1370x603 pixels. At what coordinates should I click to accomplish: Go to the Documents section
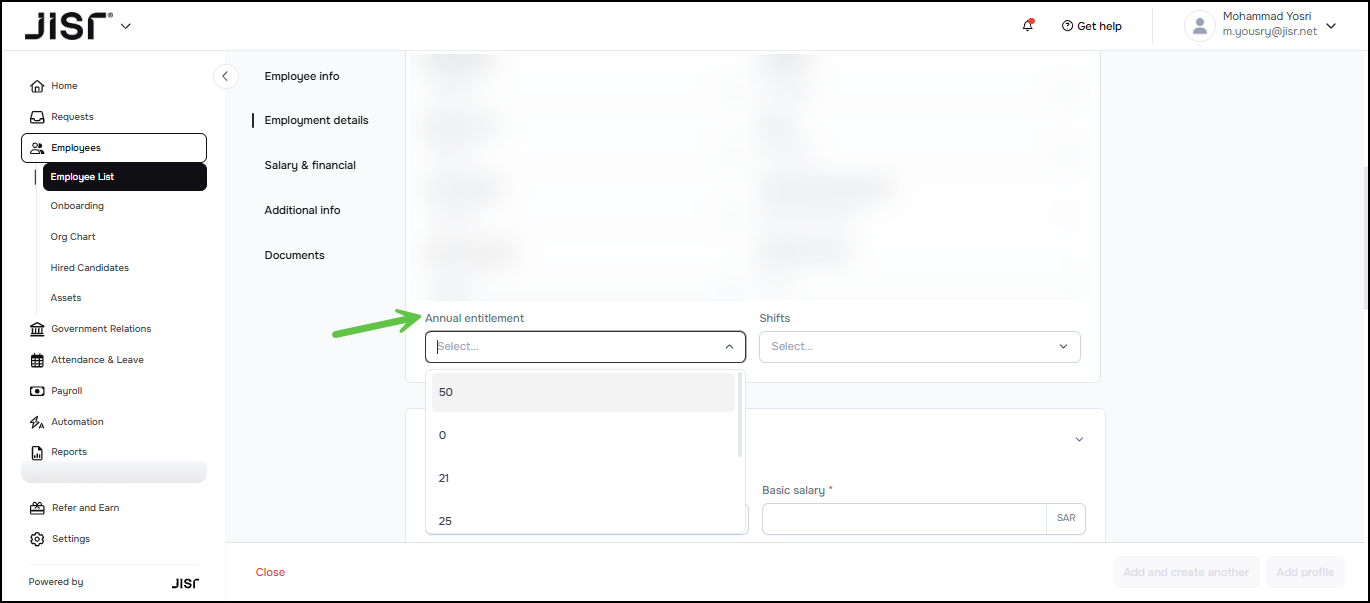click(x=294, y=255)
